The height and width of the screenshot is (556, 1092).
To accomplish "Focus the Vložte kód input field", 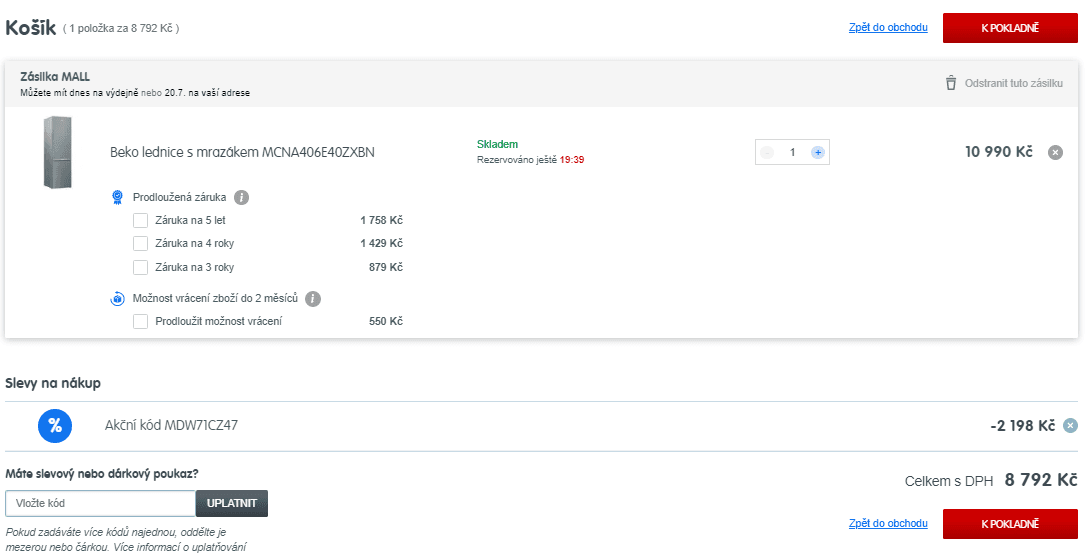I will click(100, 503).
